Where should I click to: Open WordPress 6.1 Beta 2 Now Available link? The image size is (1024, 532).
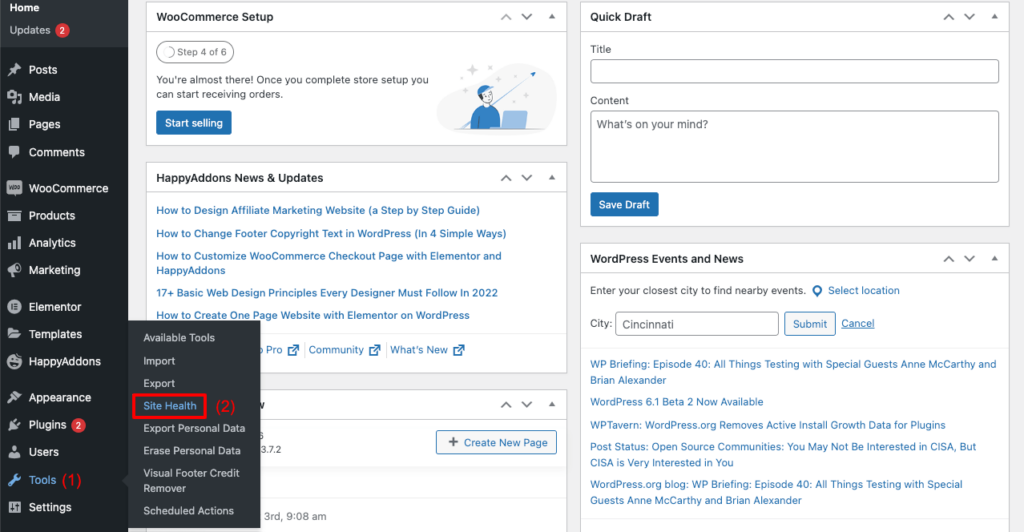point(676,402)
